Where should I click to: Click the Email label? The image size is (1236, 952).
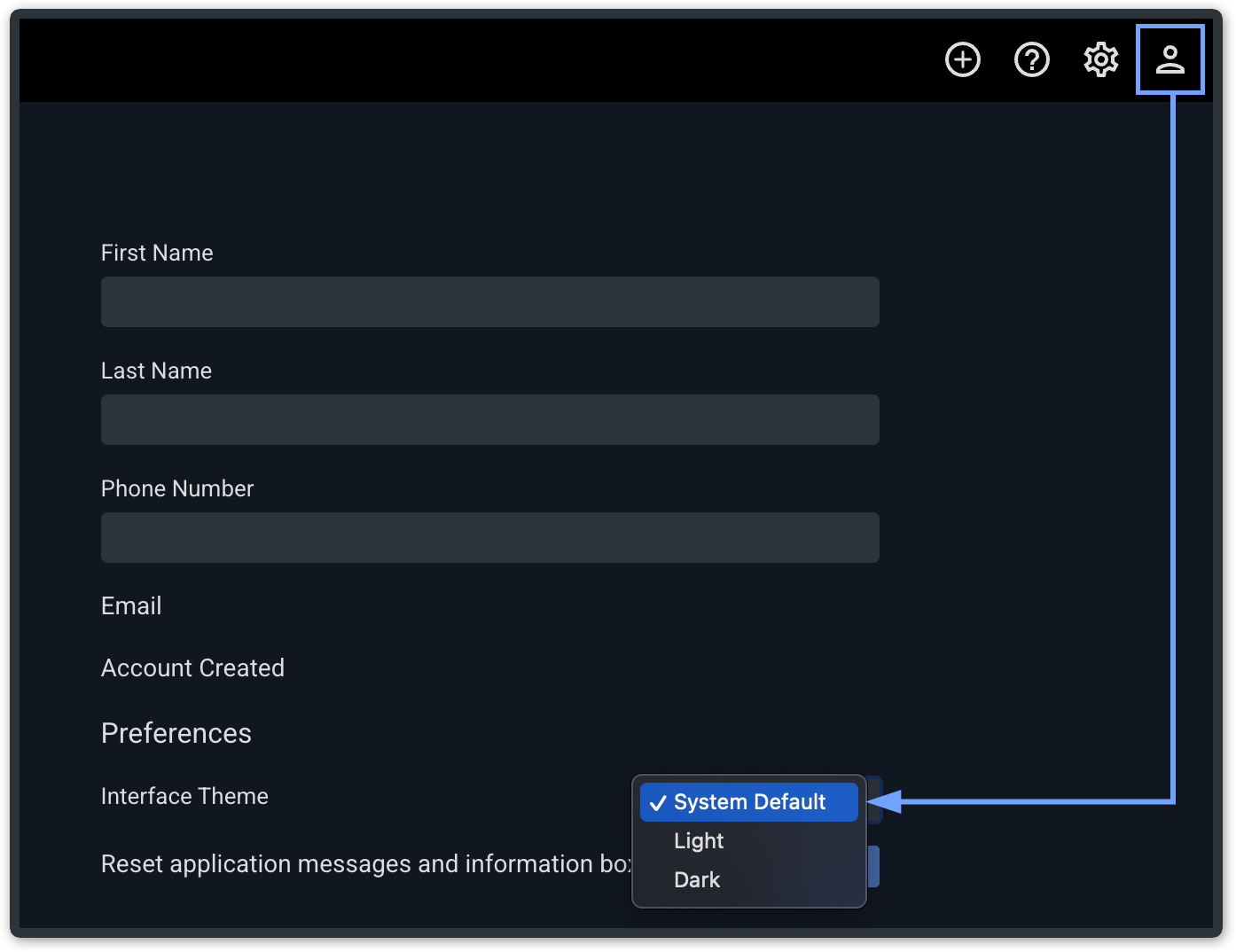[x=131, y=606]
